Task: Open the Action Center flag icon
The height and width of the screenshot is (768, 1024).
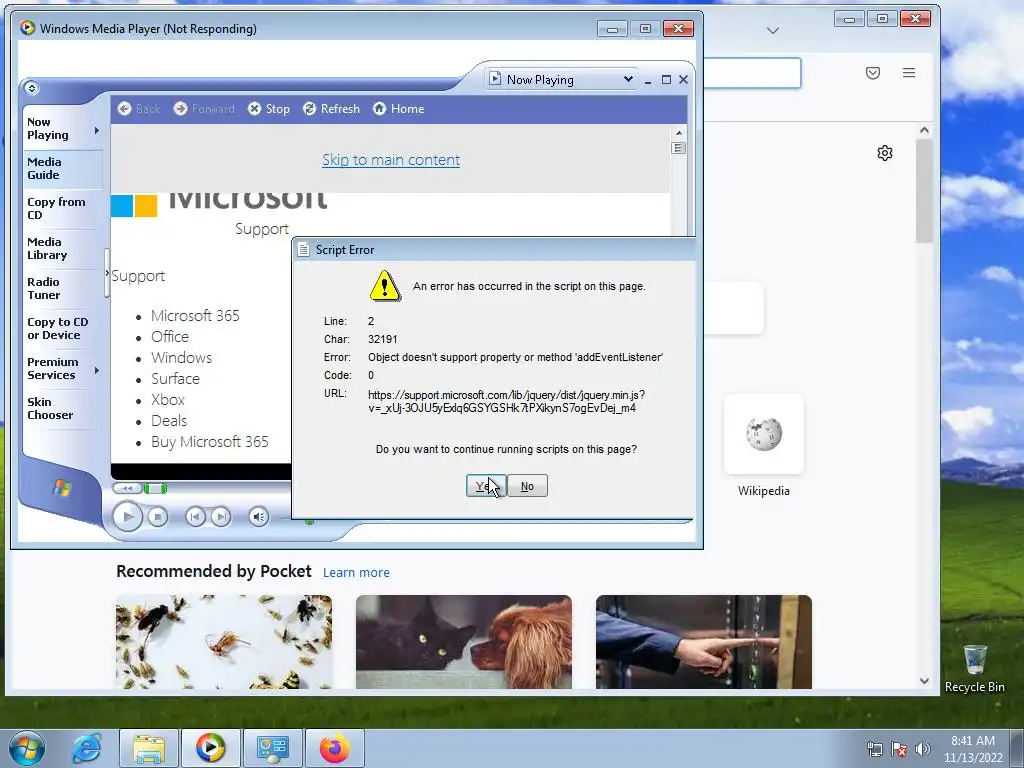Action: coord(899,749)
